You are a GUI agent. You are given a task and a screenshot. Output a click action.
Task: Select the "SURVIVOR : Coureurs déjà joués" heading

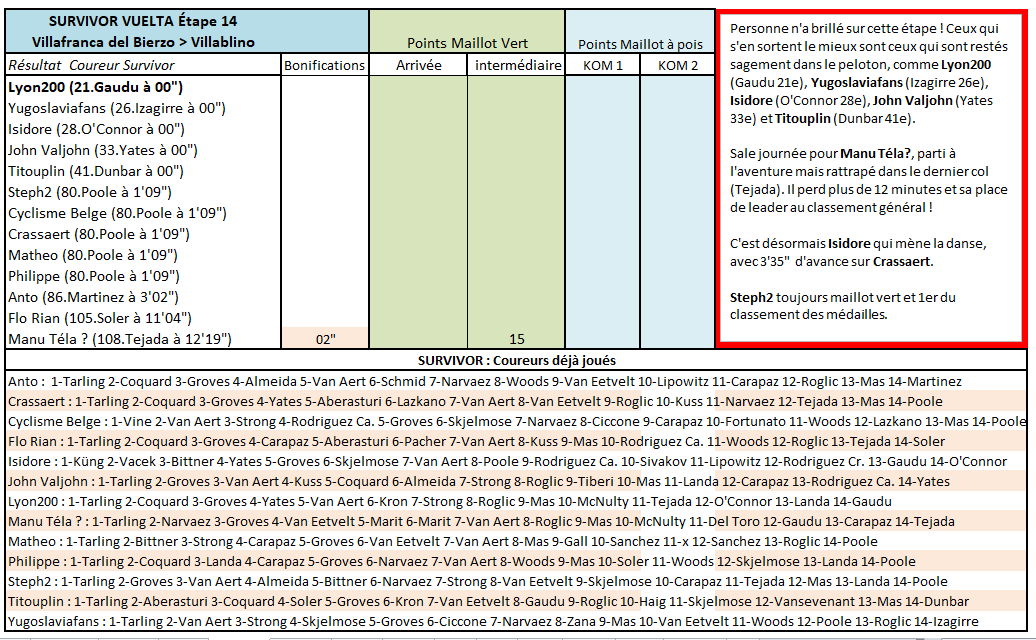click(516, 360)
